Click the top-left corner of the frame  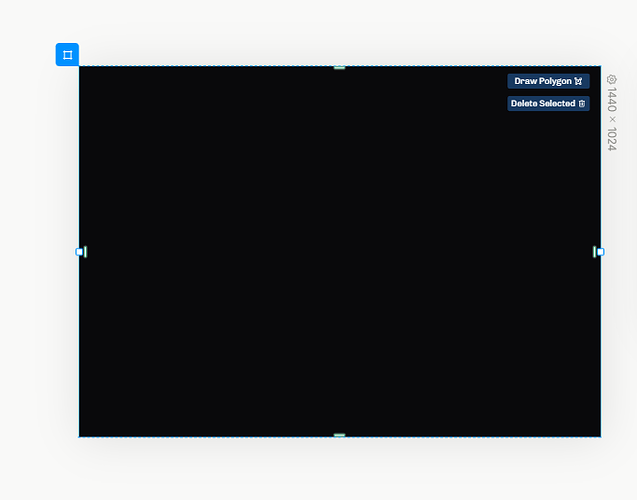point(80,67)
